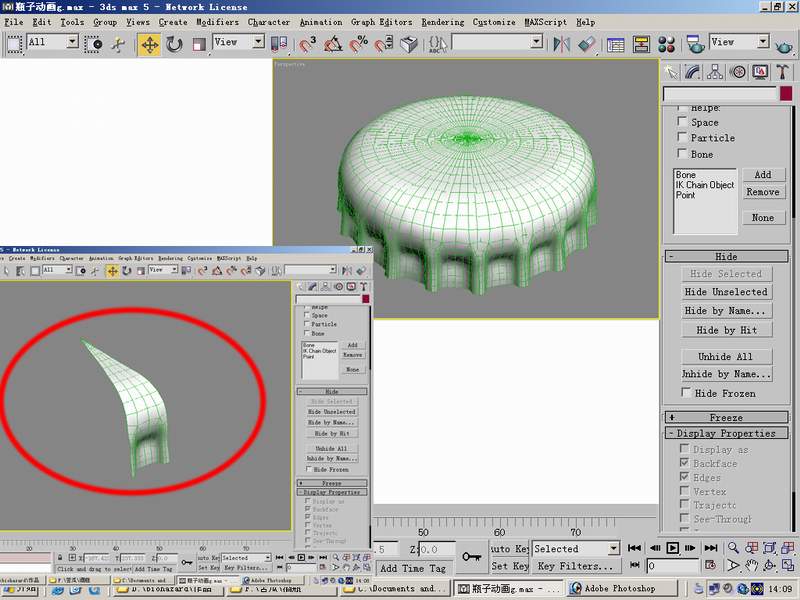Select the Move tool in main toolbar
Screen dimensions: 800x600
coord(149,44)
